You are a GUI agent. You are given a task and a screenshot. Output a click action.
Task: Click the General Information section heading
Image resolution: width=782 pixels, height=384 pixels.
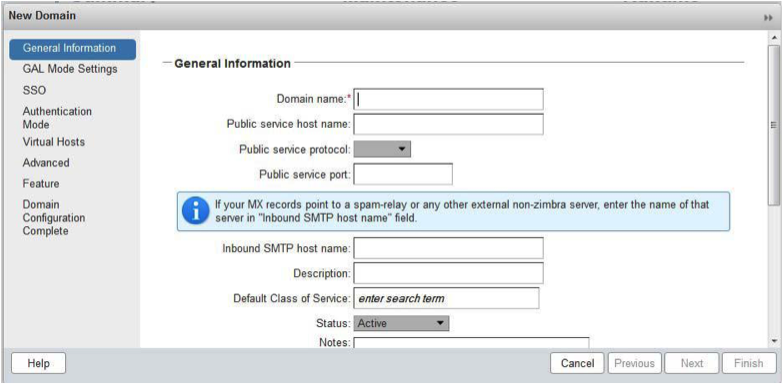[x=232, y=64]
